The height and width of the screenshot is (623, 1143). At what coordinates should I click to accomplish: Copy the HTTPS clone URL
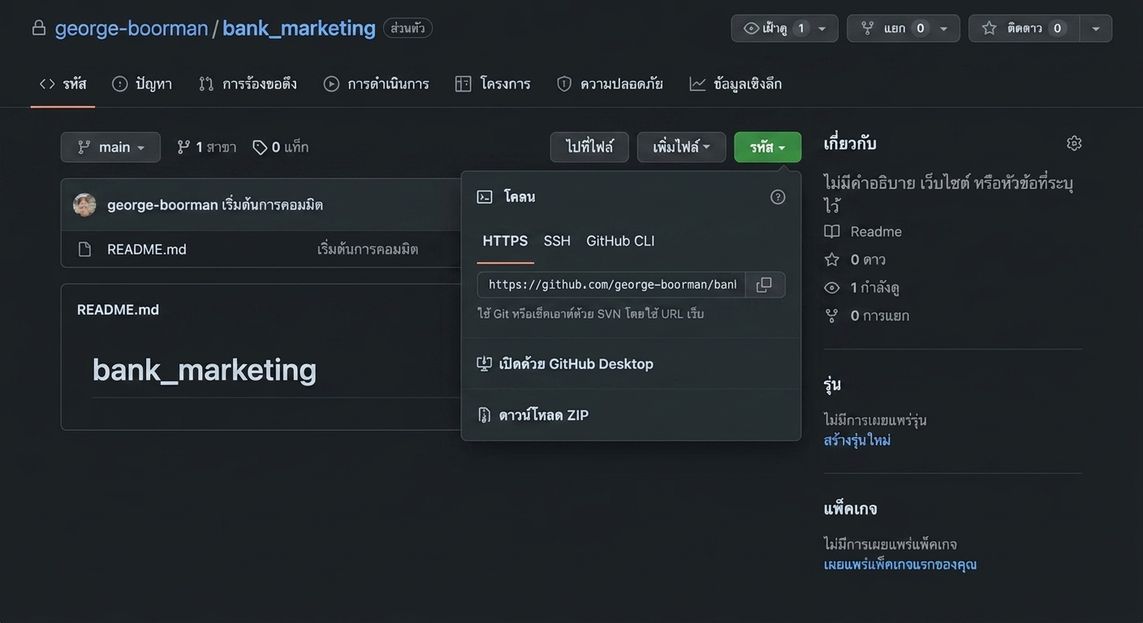pyautogui.click(x=764, y=285)
